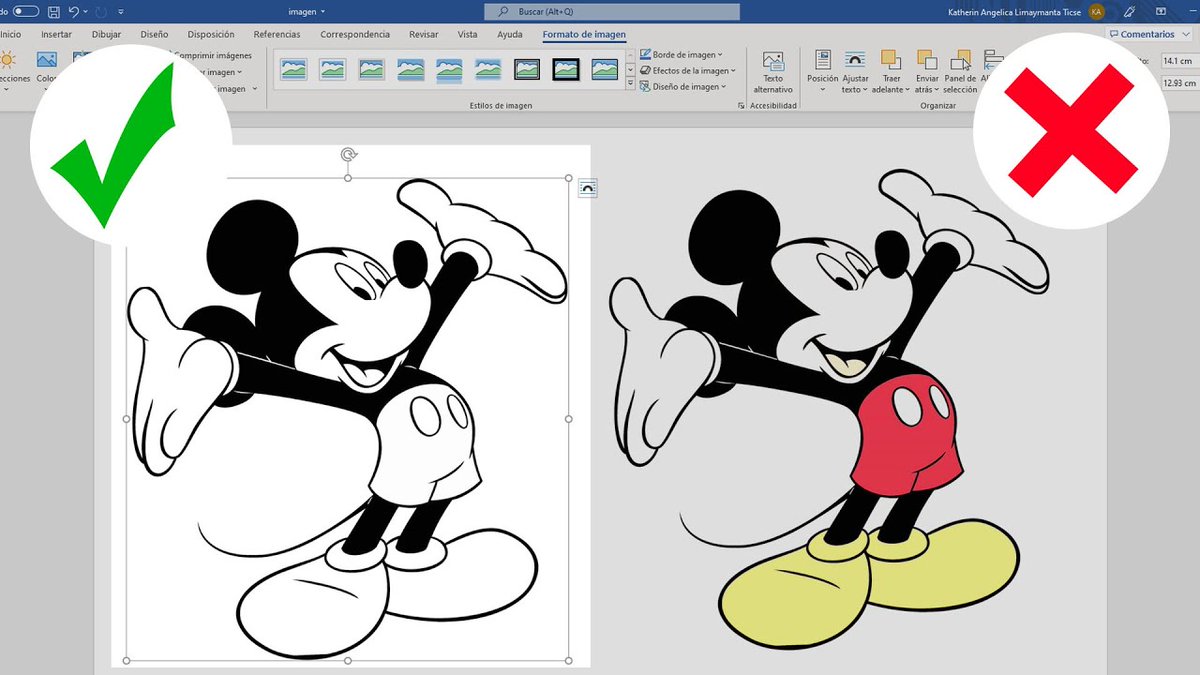This screenshot has width=1200, height=675.
Task: Click the image rotation handle
Action: click(x=348, y=155)
